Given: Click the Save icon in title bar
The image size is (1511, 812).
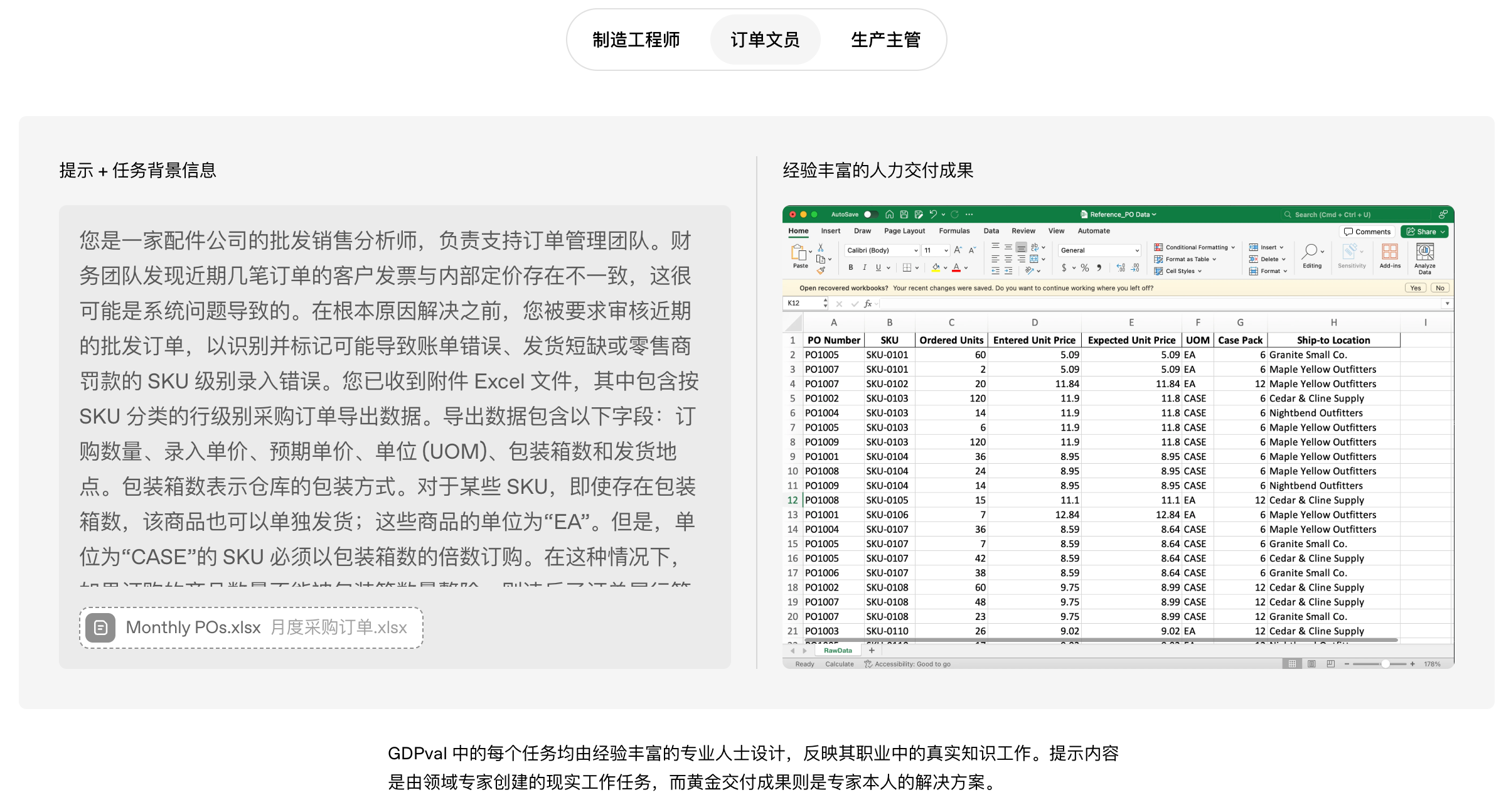Looking at the screenshot, I should click(904, 215).
